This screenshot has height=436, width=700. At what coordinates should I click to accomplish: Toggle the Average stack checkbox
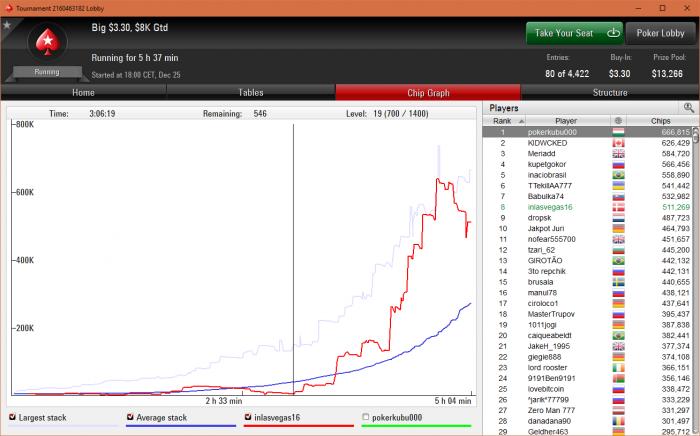130,417
